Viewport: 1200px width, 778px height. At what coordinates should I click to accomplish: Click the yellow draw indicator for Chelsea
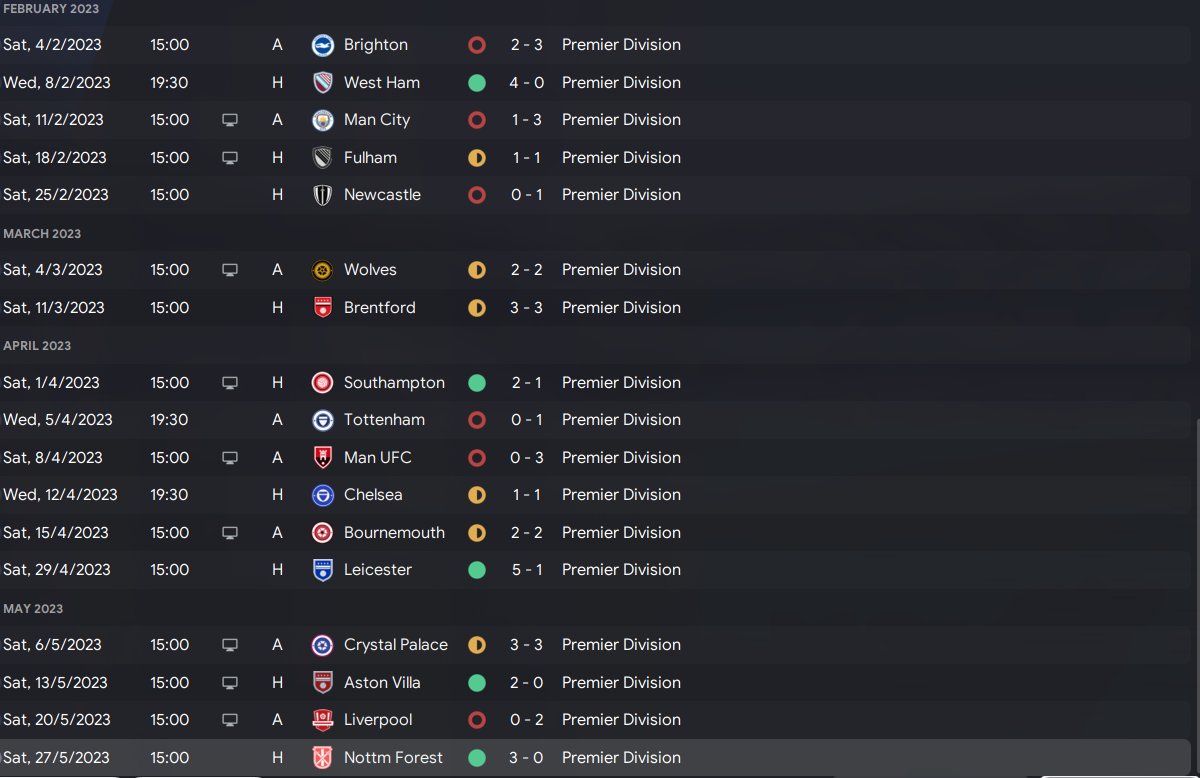pyautogui.click(x=477, y=495)
